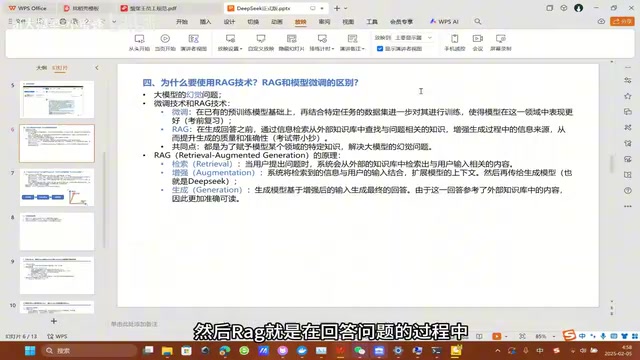Switch to 工具 ribbon tab

(x=372, y=22)
